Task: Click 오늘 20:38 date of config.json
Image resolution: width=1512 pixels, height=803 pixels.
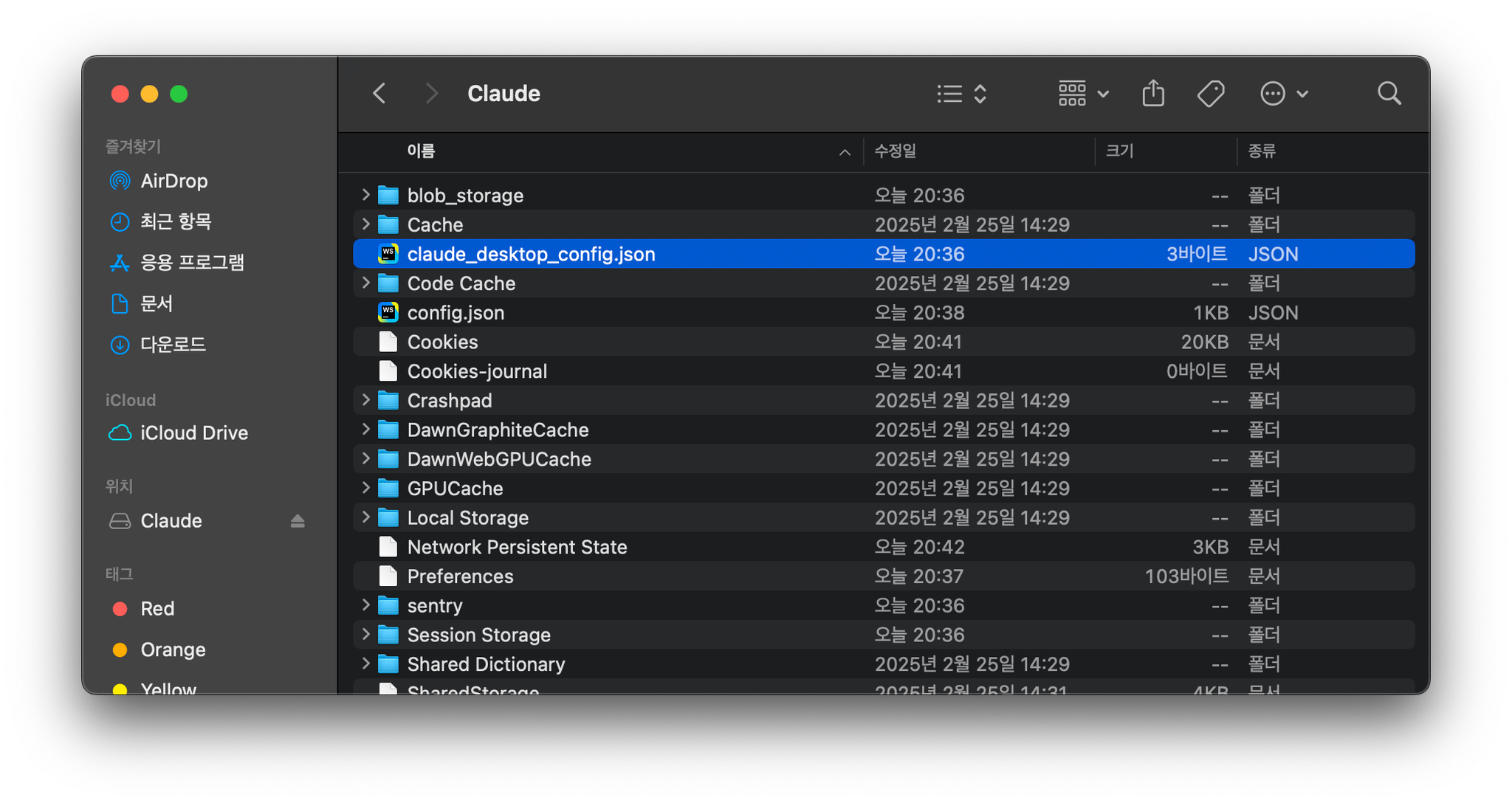Action: [x=919, y=313]
